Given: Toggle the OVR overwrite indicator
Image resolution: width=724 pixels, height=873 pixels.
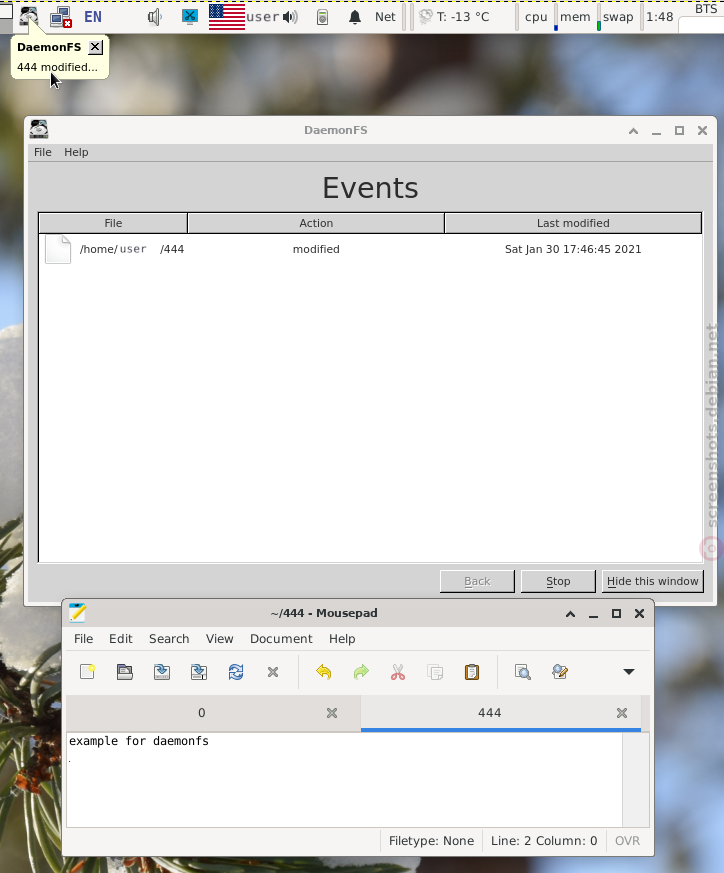Looking at the screenshot, I should click(627, 841).
